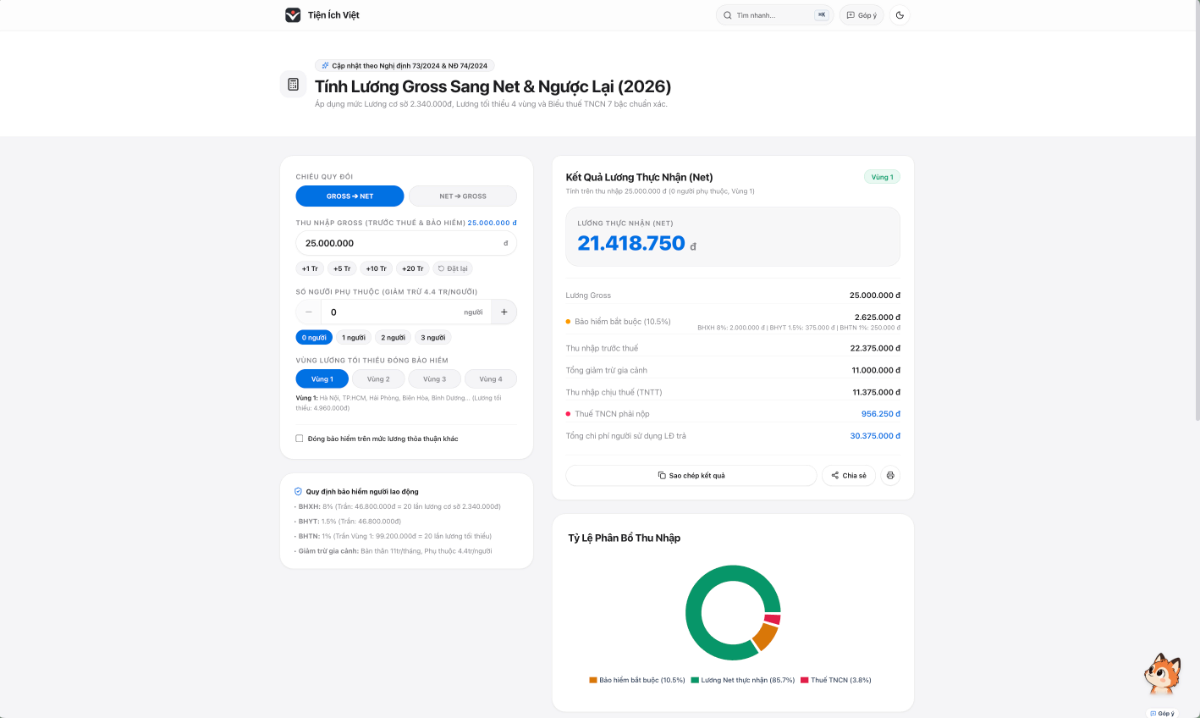Switch to GROSS → NET mode
This screenshot has width=1200, height=718.
coord(350,196)
